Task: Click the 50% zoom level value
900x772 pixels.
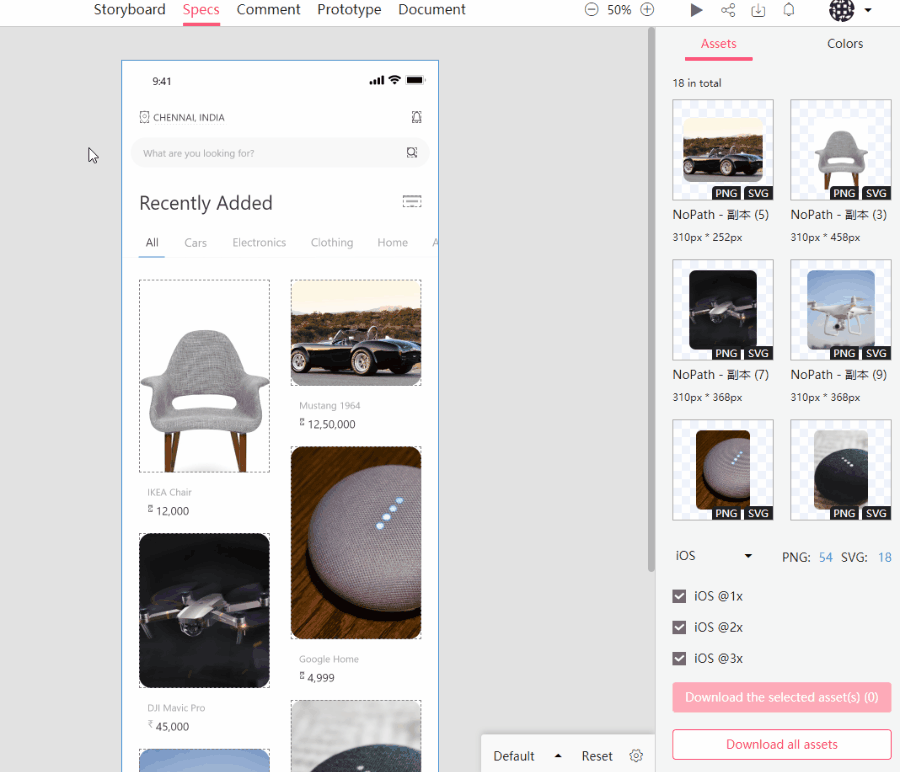Action: click(619, 10)
